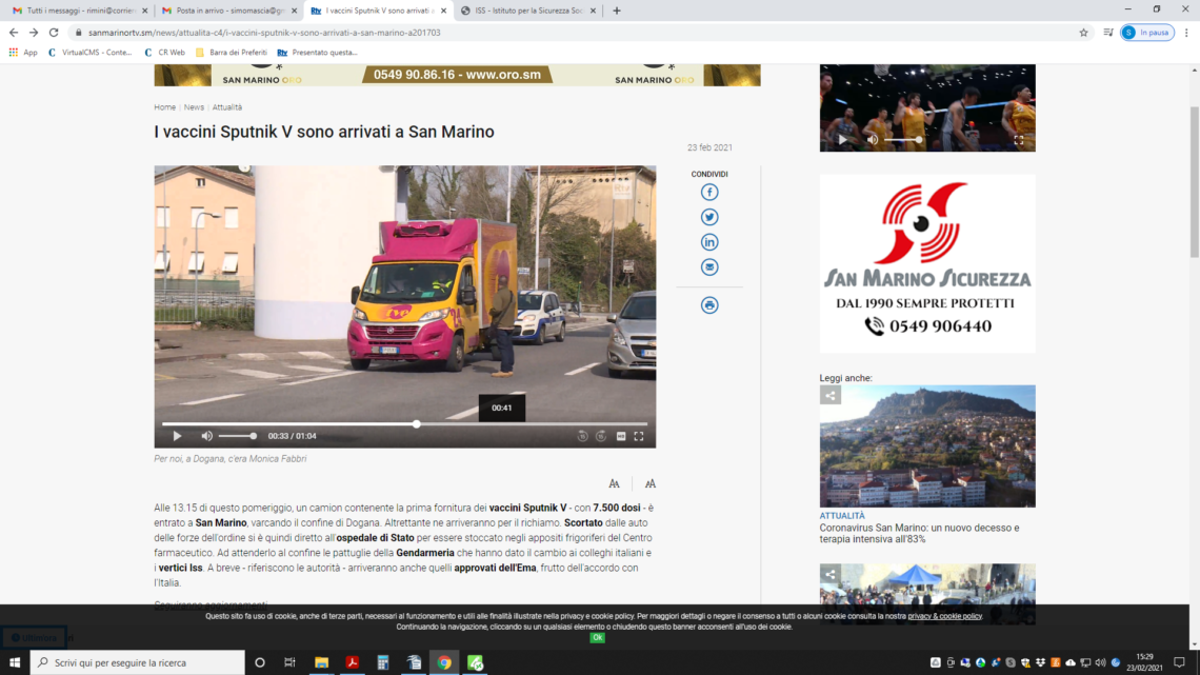The height and width of the screenshot is (675, 1200).
Task: Adjust the video volume slider
Action: point(238,436)
